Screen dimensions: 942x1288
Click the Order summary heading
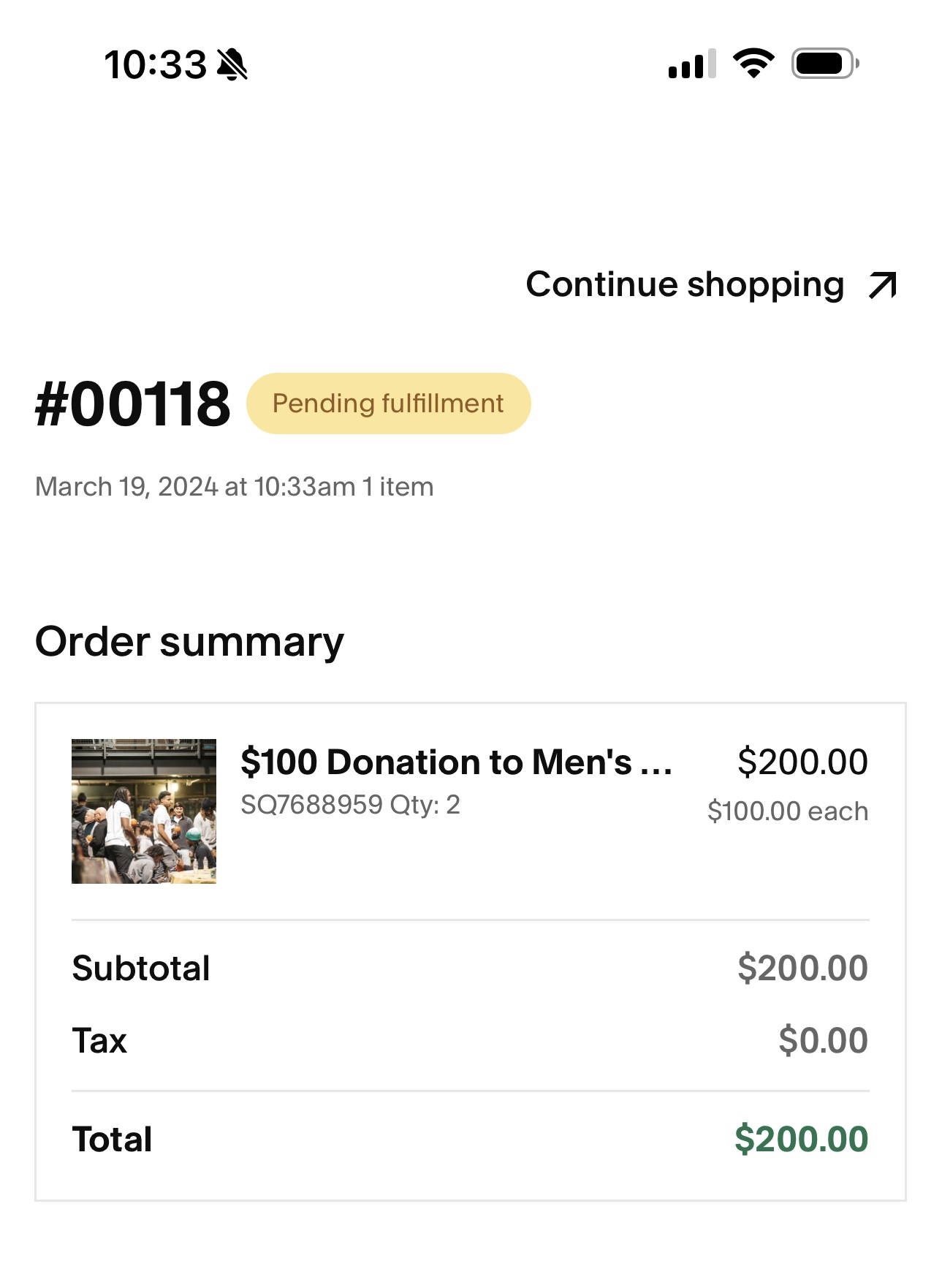189,642
